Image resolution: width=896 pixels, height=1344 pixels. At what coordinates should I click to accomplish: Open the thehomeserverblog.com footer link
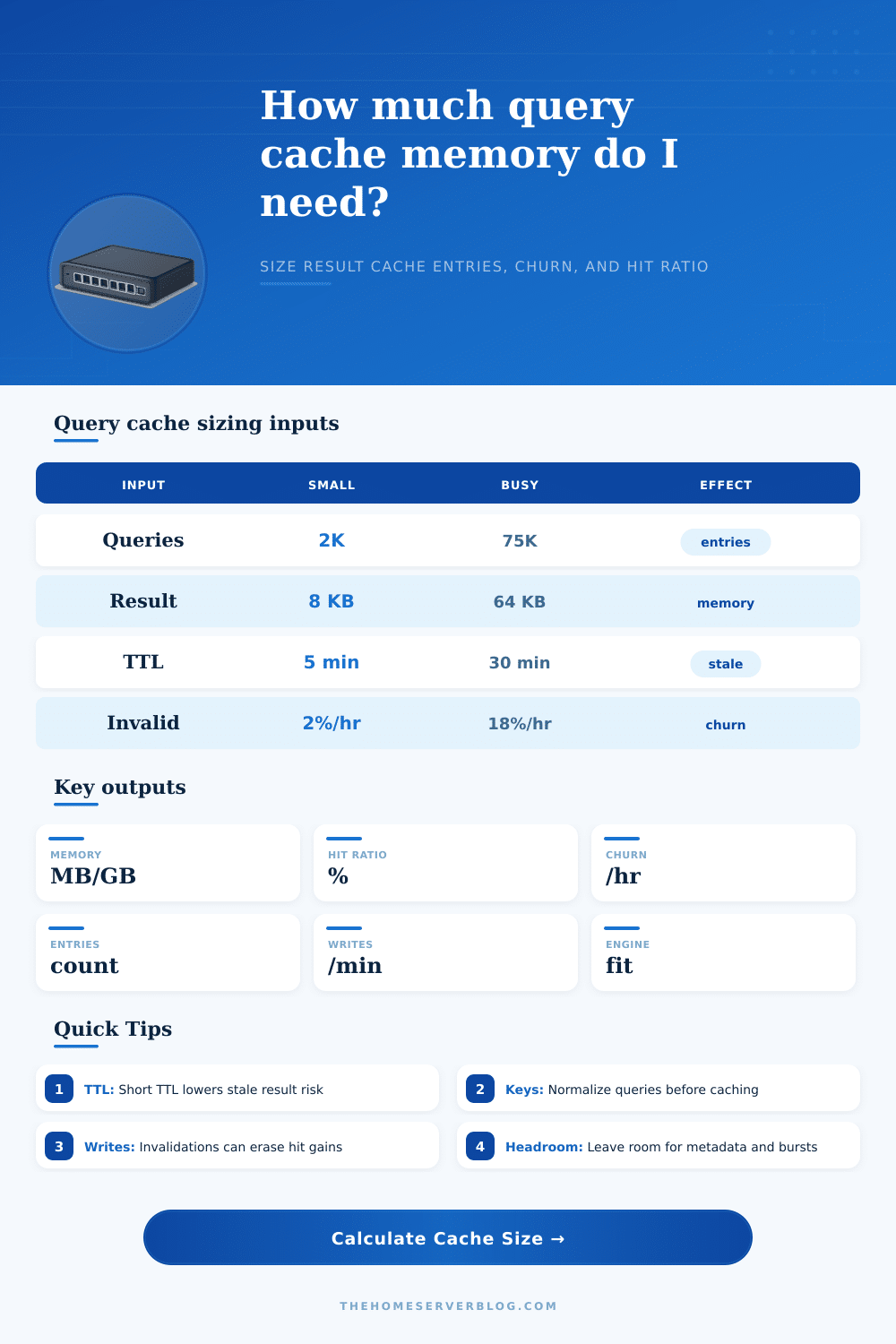tap(448, 1305)
